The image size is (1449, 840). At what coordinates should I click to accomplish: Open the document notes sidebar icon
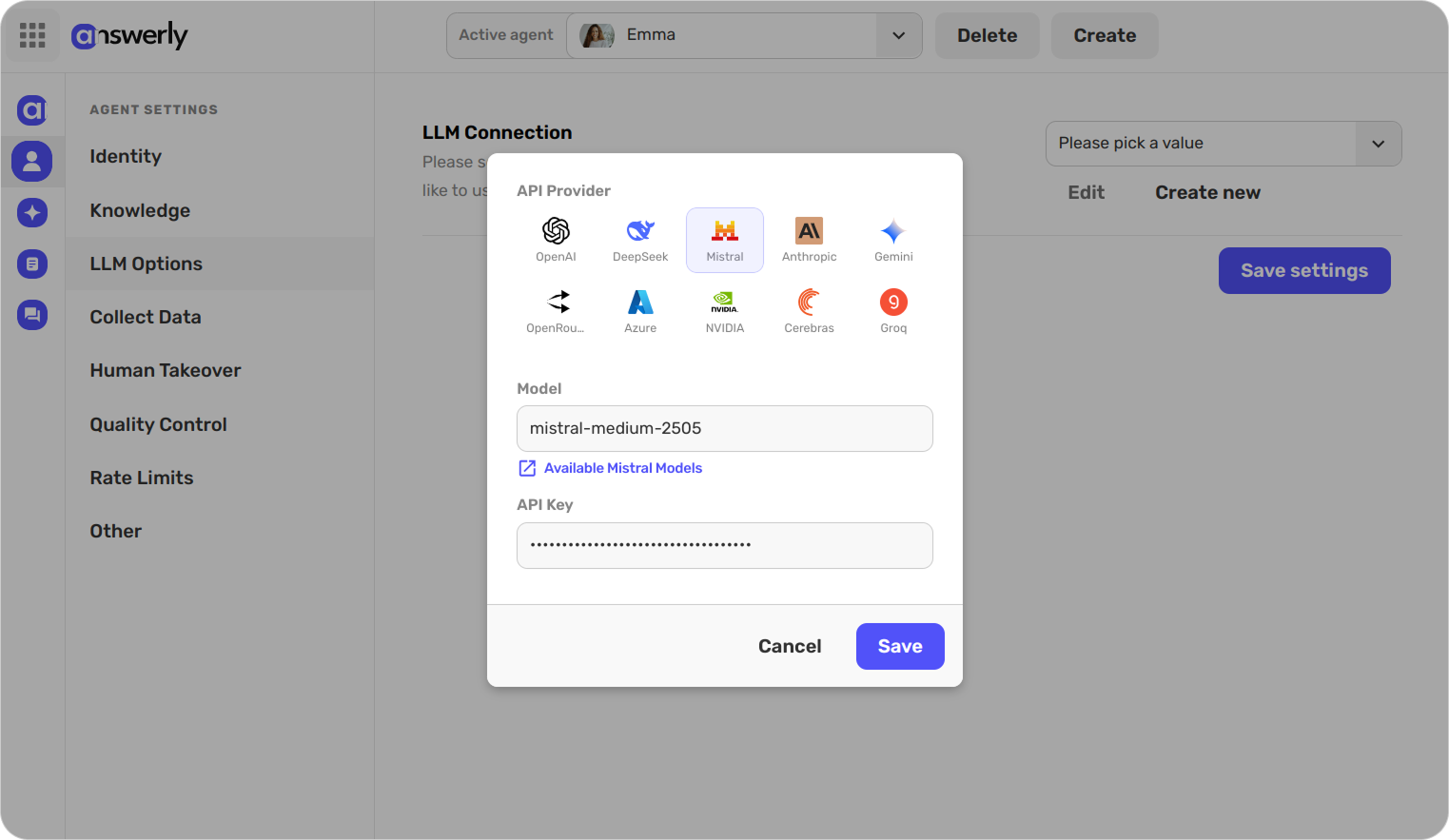click(32, 264)
